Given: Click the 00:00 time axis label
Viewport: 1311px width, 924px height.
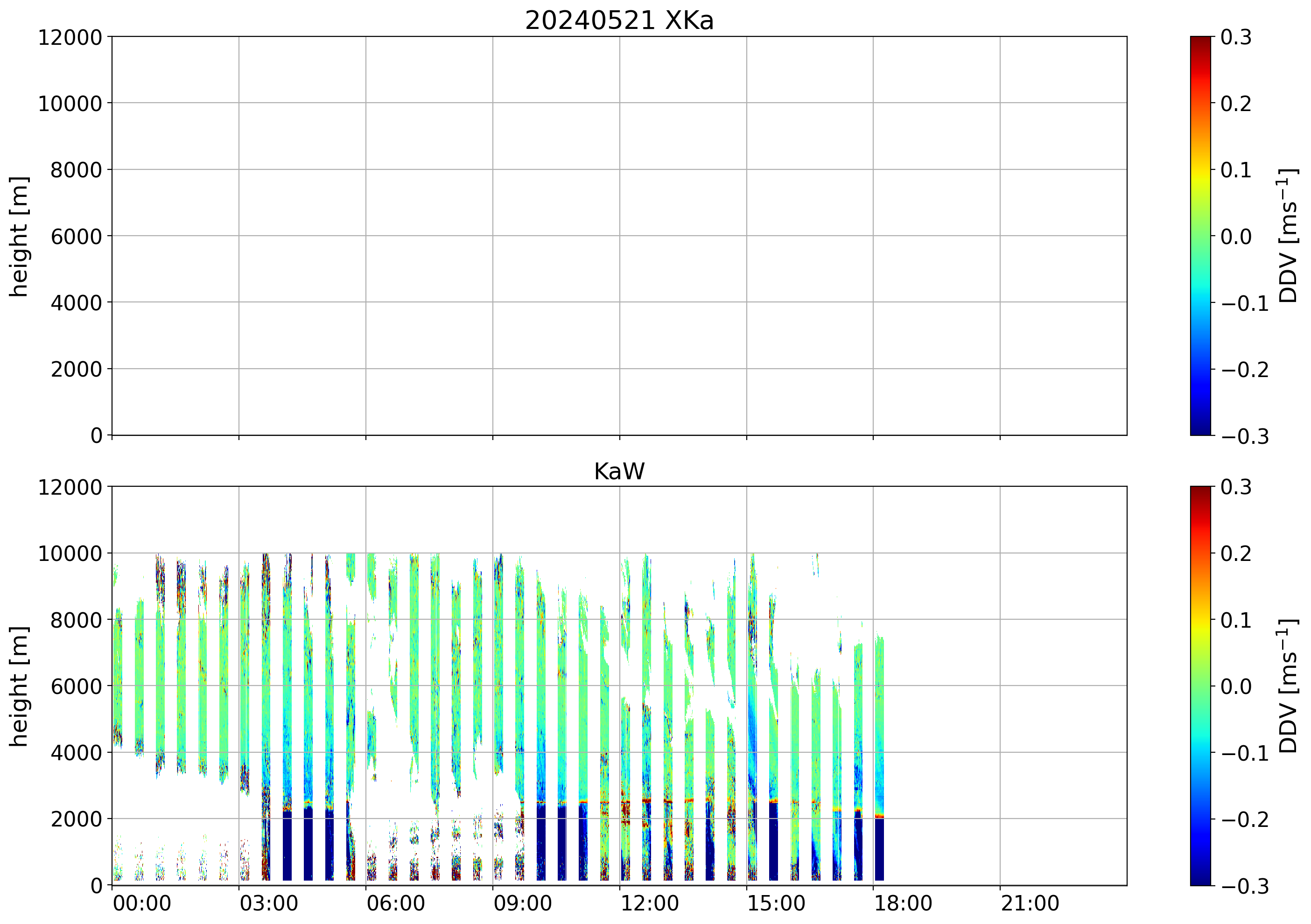Looking at the screenshot, I should click(x=141, y=904).
